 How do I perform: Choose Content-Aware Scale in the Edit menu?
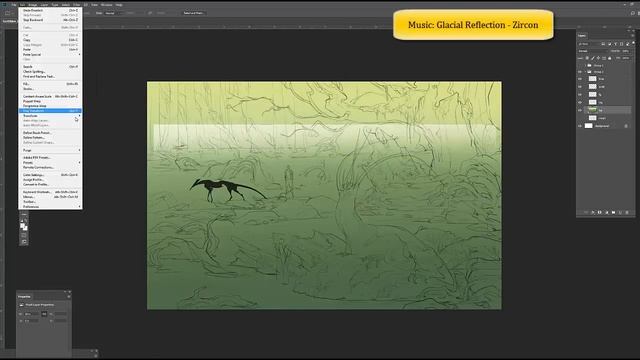click(x=50, y=96)
